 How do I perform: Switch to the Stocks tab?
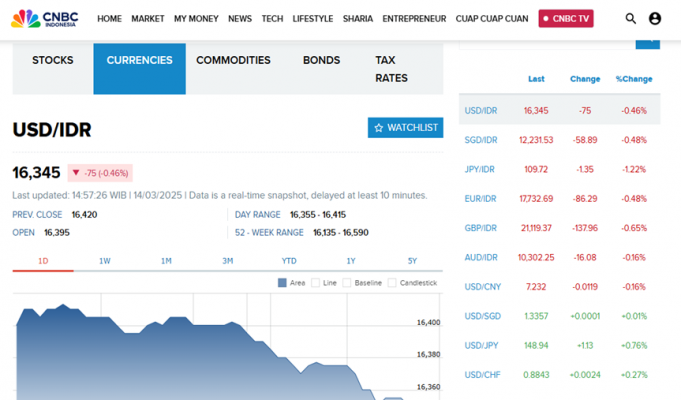[53, 61]
